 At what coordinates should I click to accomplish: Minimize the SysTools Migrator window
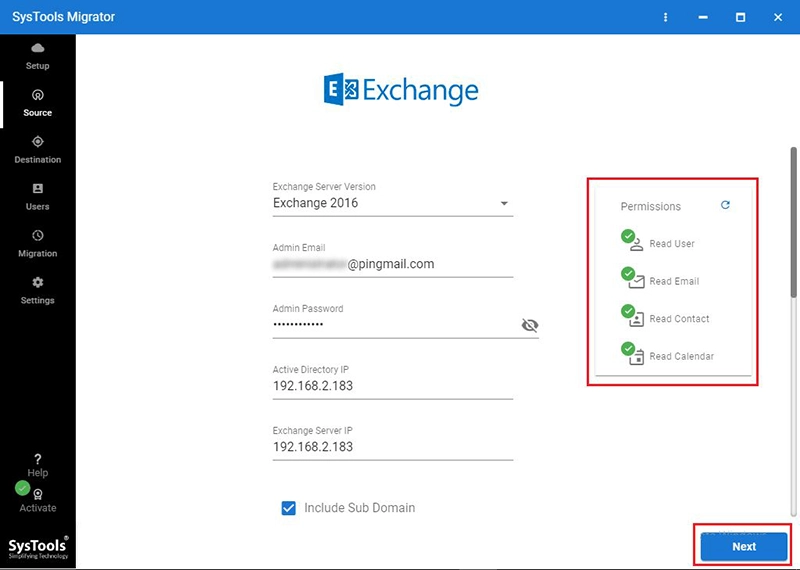coord(703,17)
